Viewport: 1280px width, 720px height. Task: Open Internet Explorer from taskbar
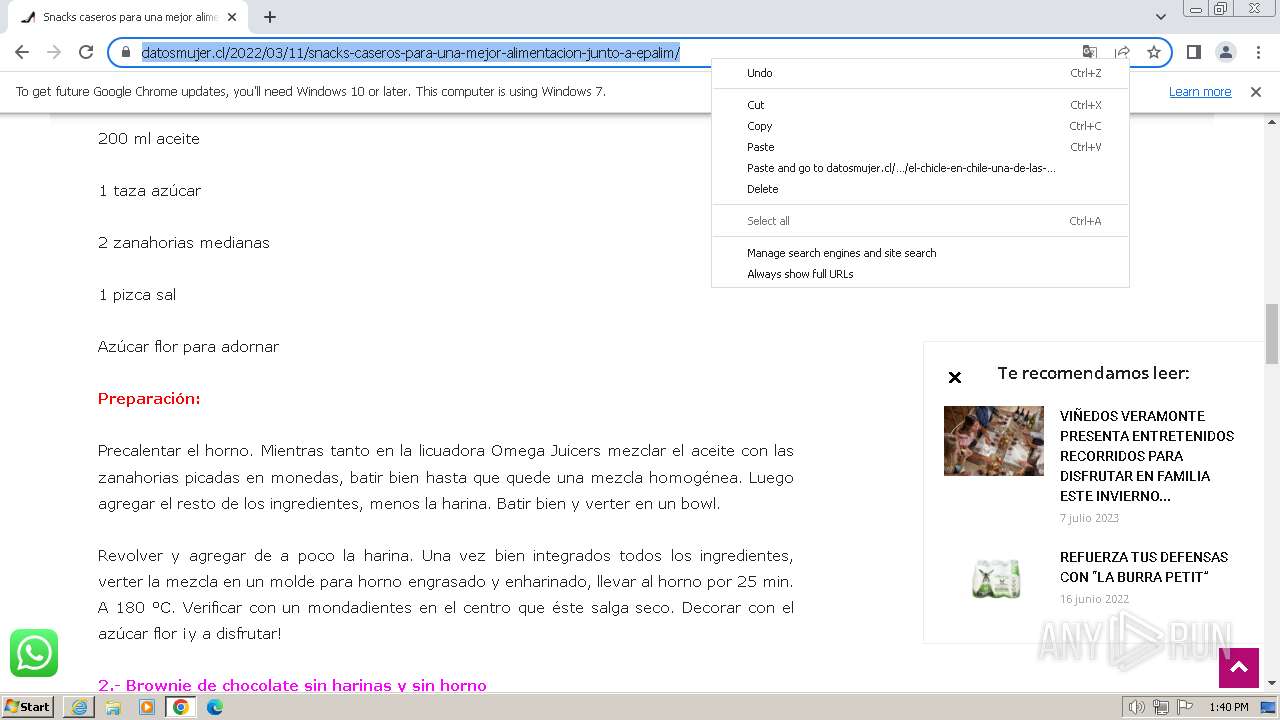[x=79, y=707]
